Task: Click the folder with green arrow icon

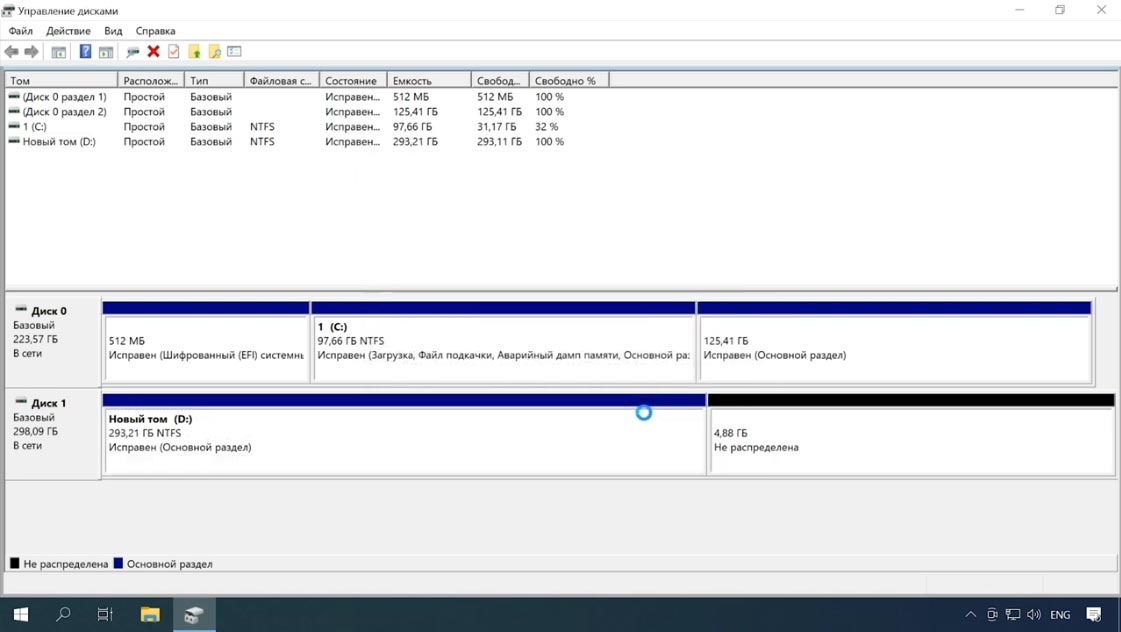Action: click(x=194, y=51)
